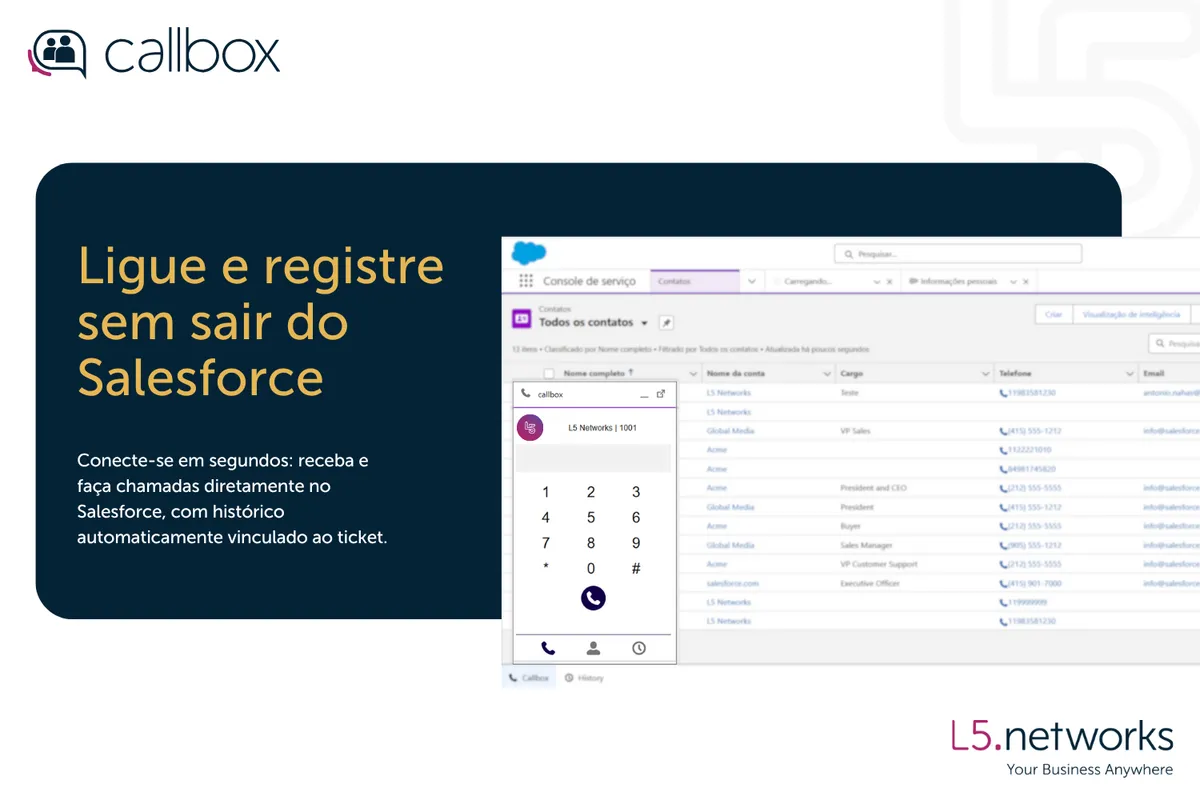The image size is (1200, 800).
Task: Expand the Informações pessoais tab chevron
Action: [1011, 282]
